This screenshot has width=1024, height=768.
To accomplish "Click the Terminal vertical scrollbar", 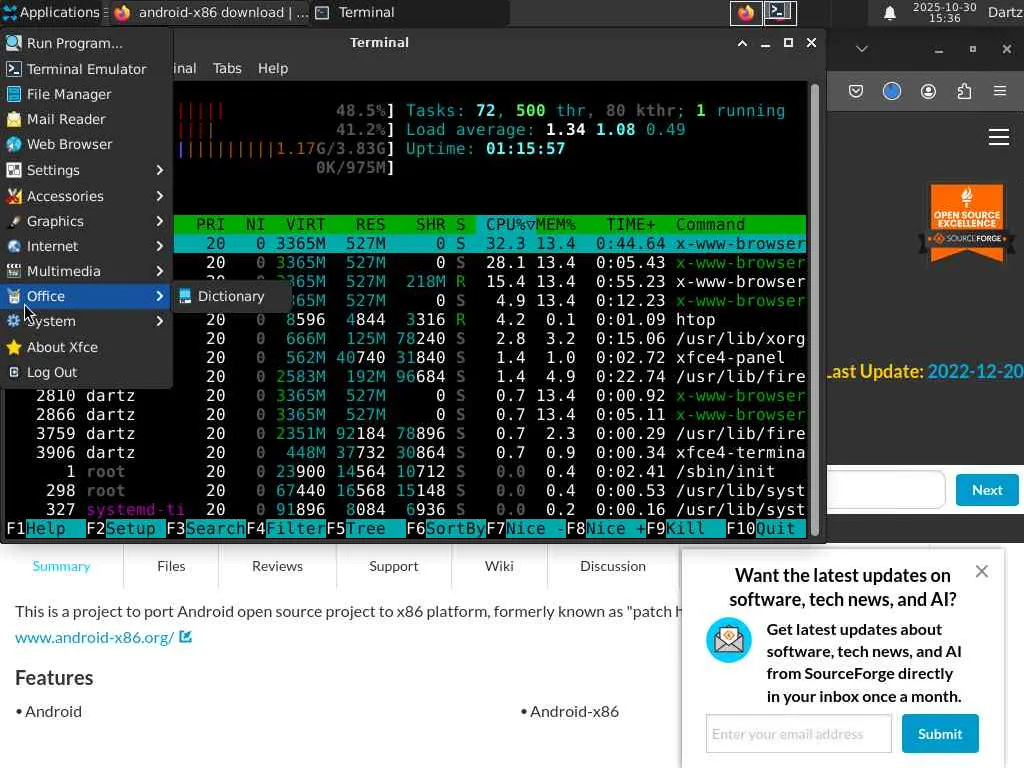I will tap(814, 310).
